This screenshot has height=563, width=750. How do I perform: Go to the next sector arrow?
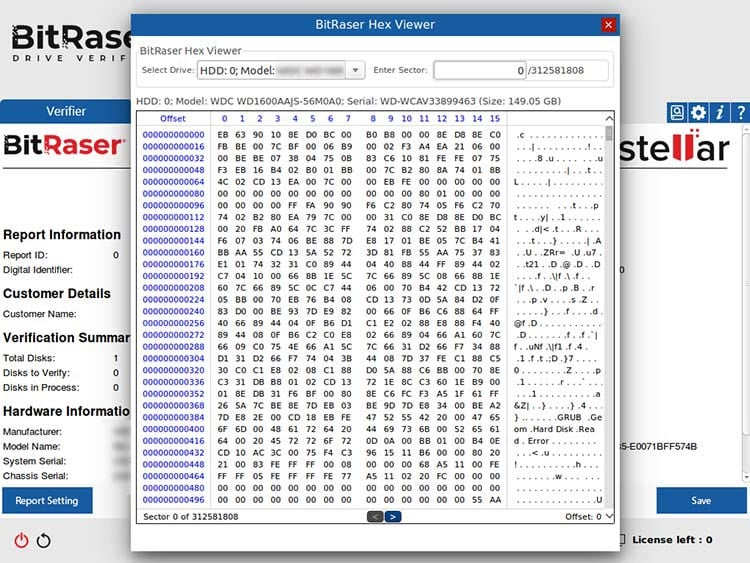tap(393, 517)
